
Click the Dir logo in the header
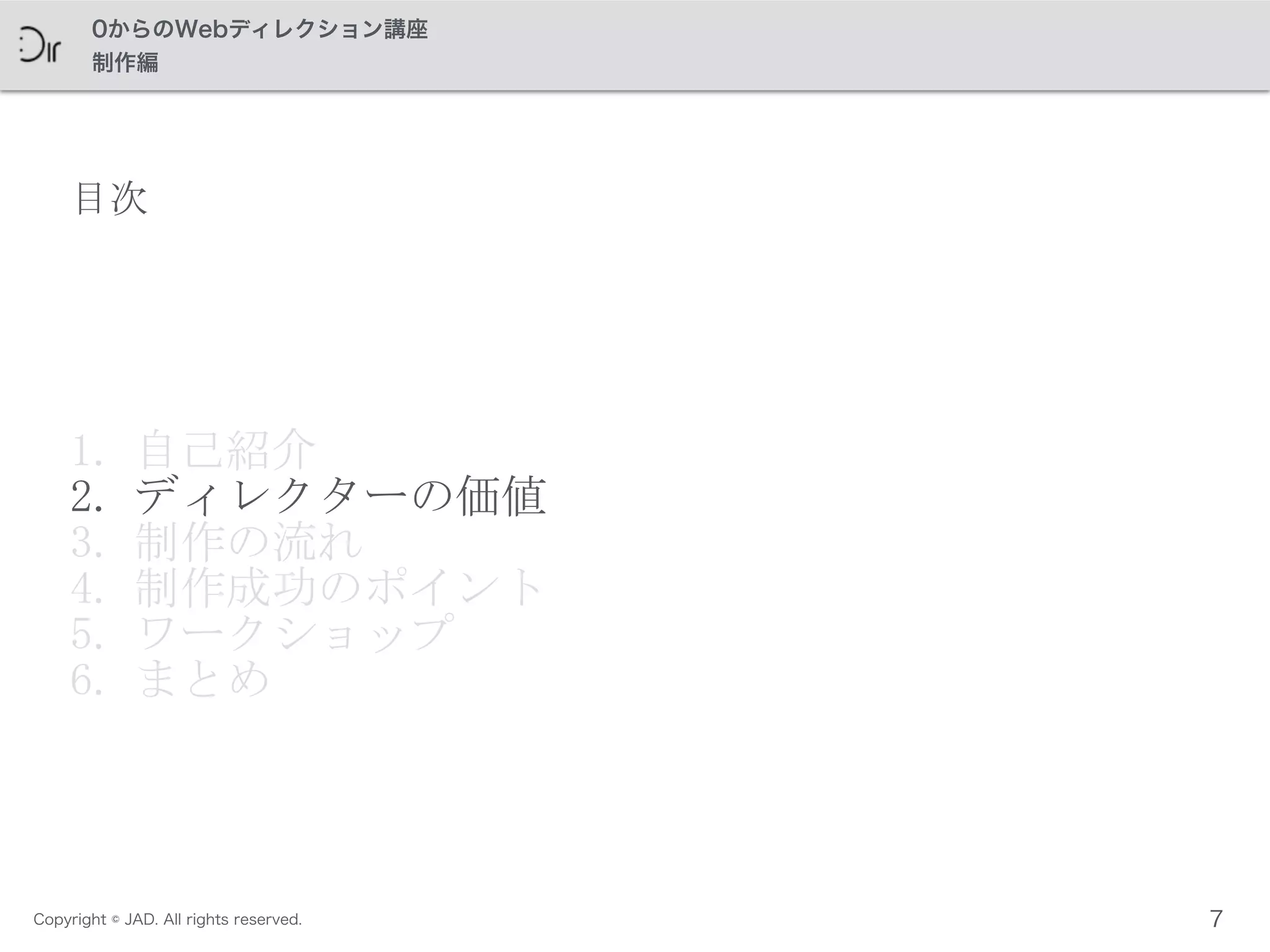click(x=40, y=45)
